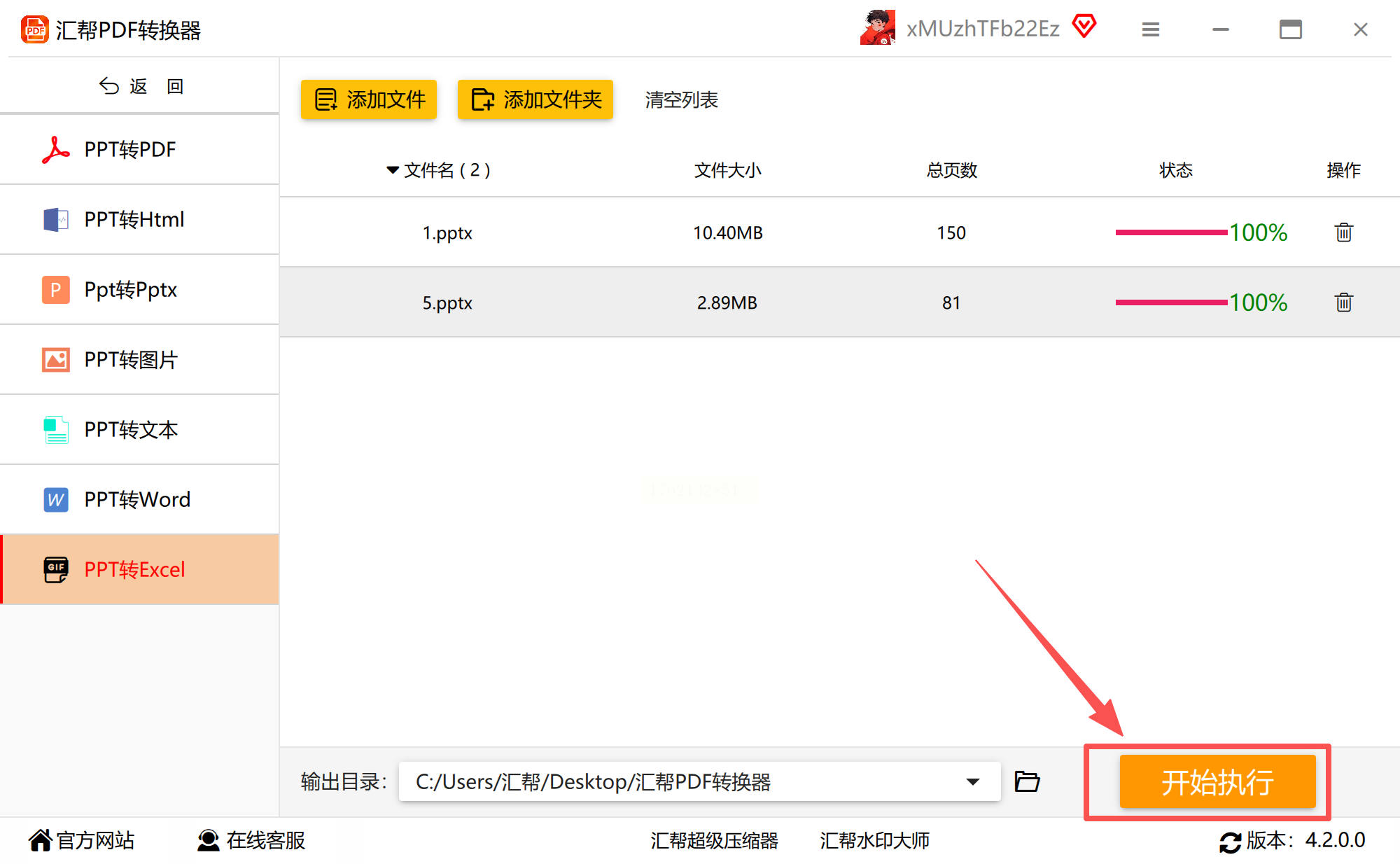Choose PPT转图片 from the sidebar
This screenshot has height=864, width=1400.
pyautogui.click(x=131, y=359)
